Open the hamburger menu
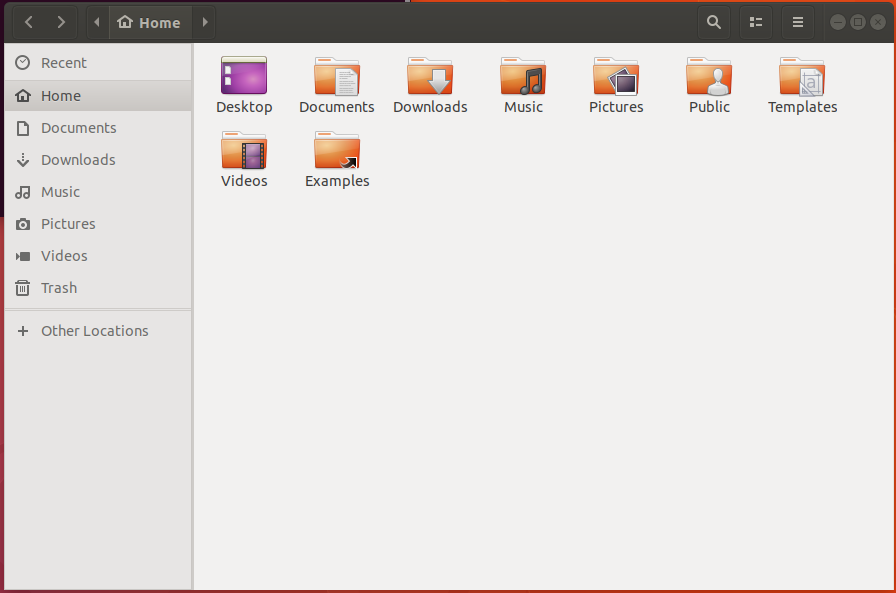 tap(798, 22)
